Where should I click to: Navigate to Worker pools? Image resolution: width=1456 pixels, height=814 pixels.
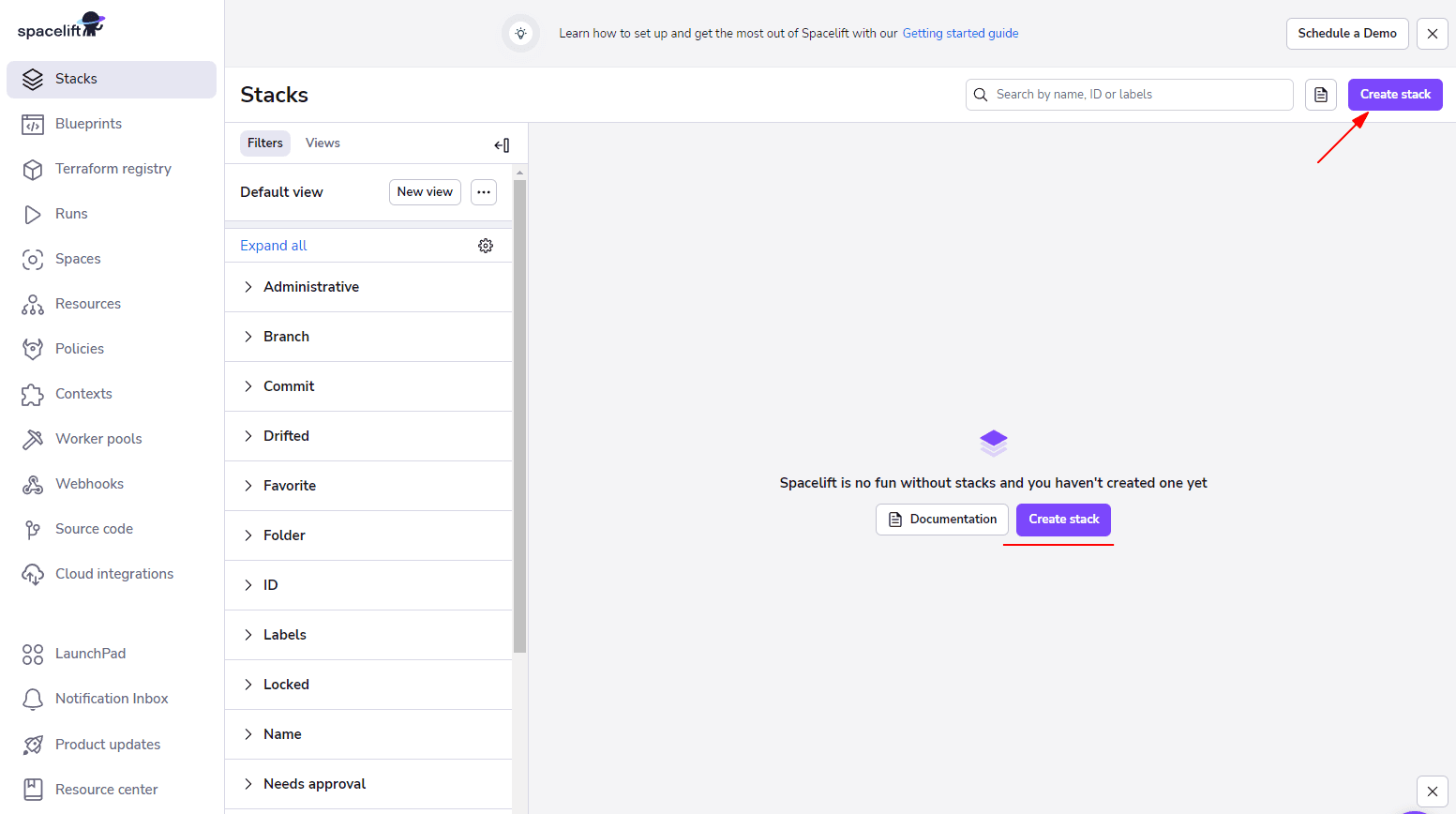click(99, 438)
